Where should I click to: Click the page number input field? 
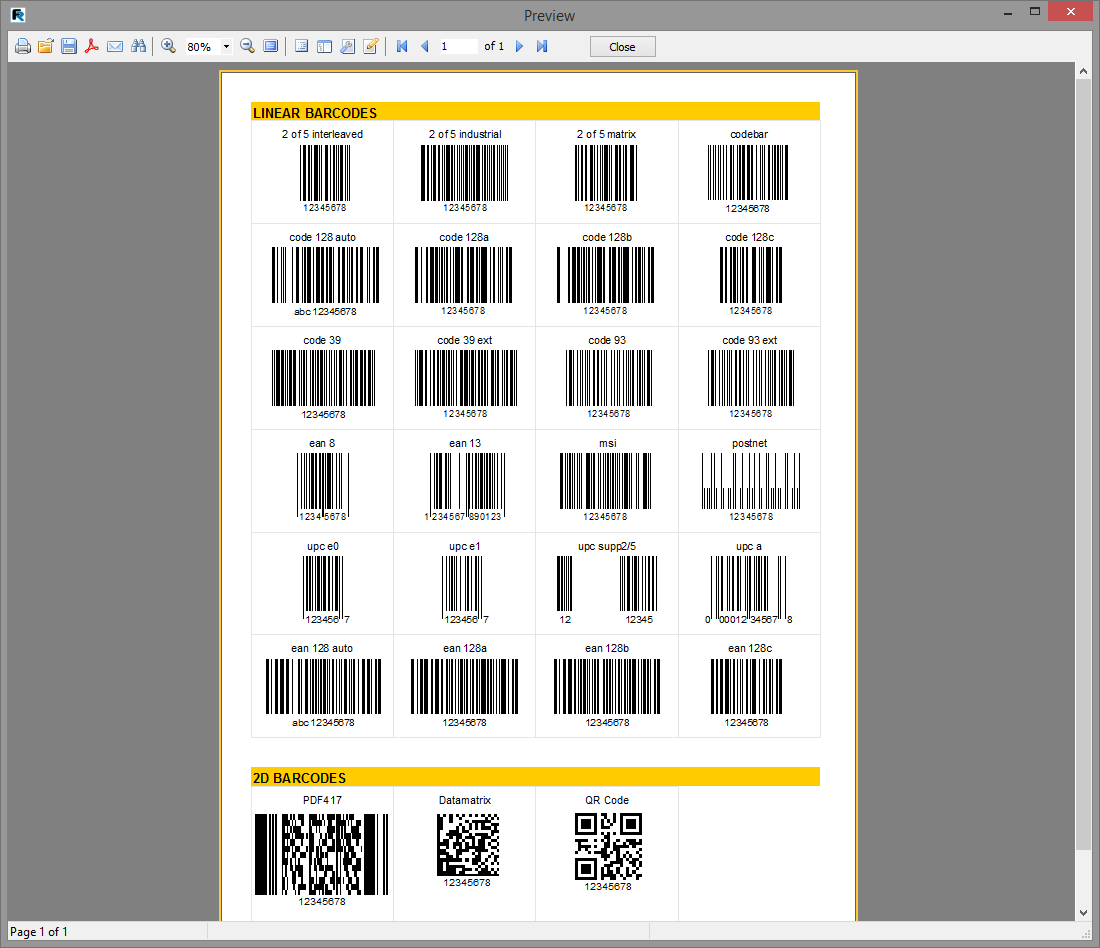coord(458,46)
